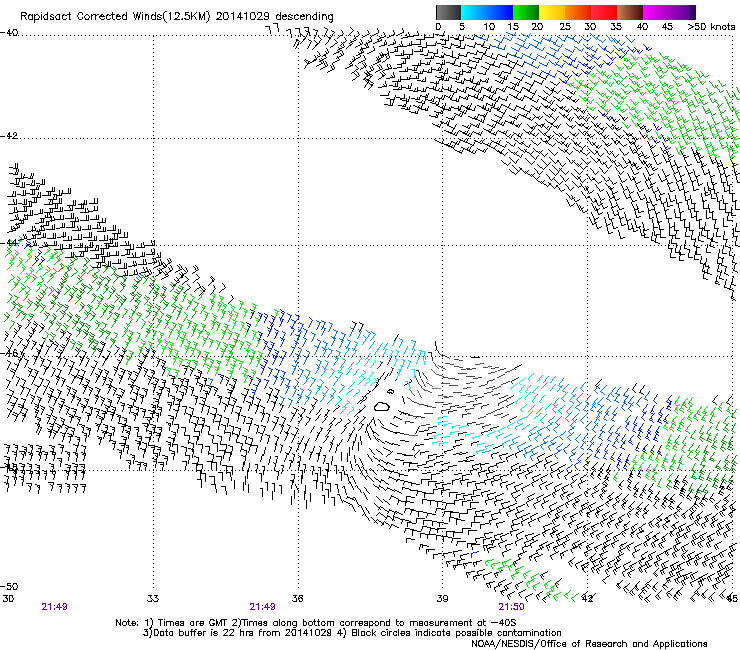This screenshot has height=650, width=740.
Task: Click the NOAA/NESDIS credit text
Action: pos(589,644)
